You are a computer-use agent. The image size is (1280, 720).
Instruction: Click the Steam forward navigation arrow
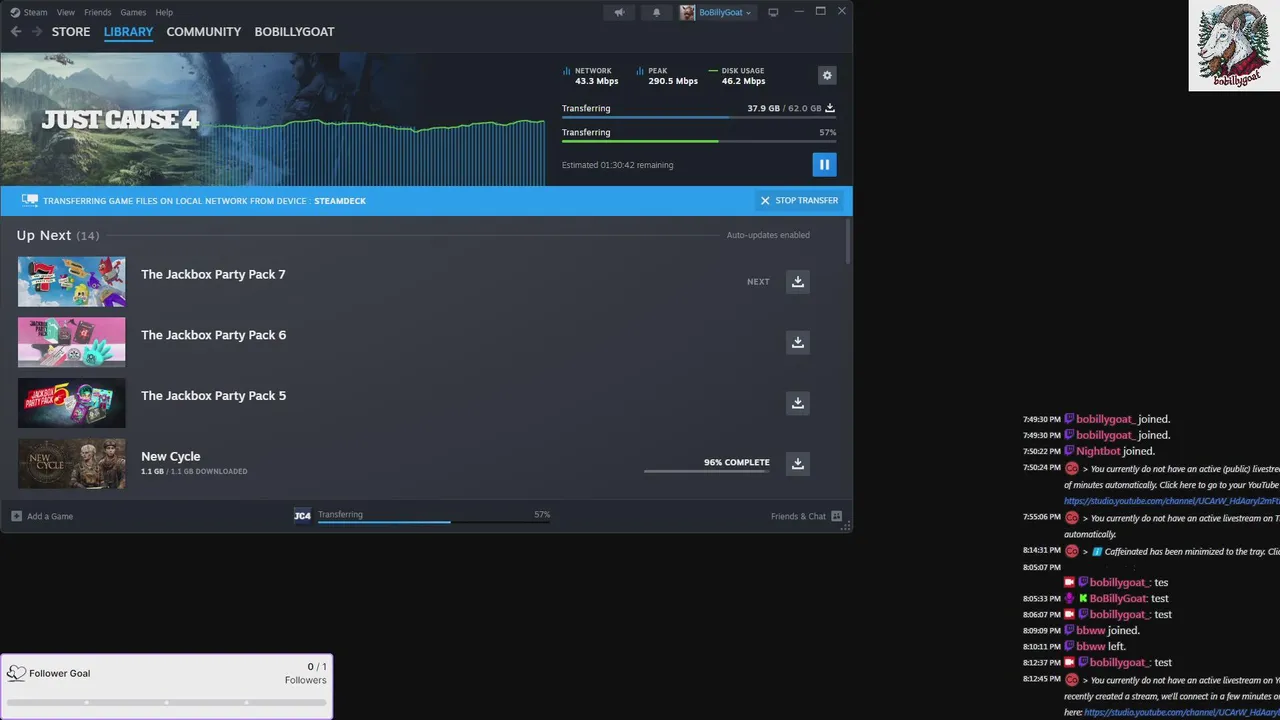pyautogui.click(x=37, y=32)
